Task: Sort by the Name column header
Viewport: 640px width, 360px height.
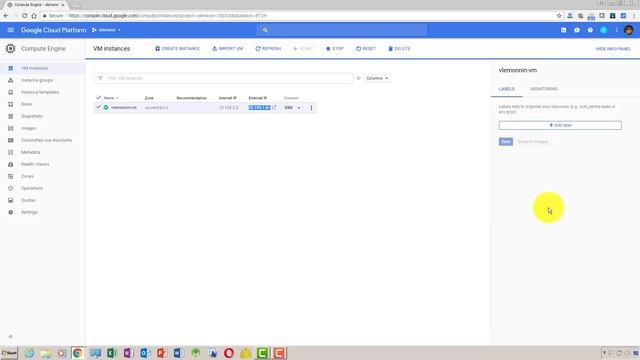Action: click(109, 98)
